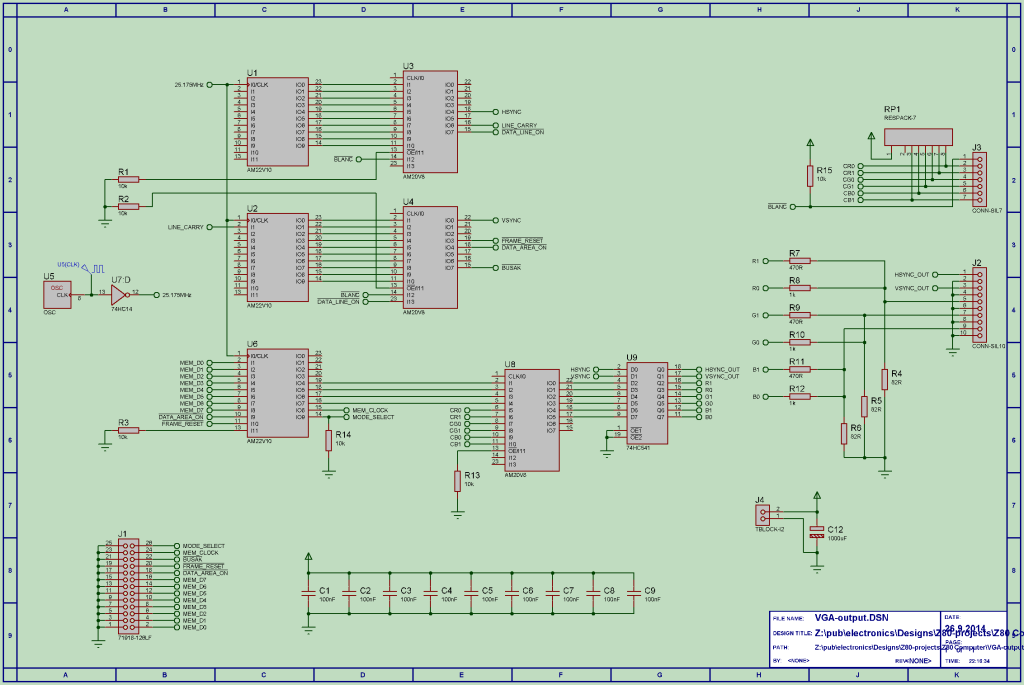Select resistor R15 10k
Screen dimensions: 1024x685
(810, 176)
